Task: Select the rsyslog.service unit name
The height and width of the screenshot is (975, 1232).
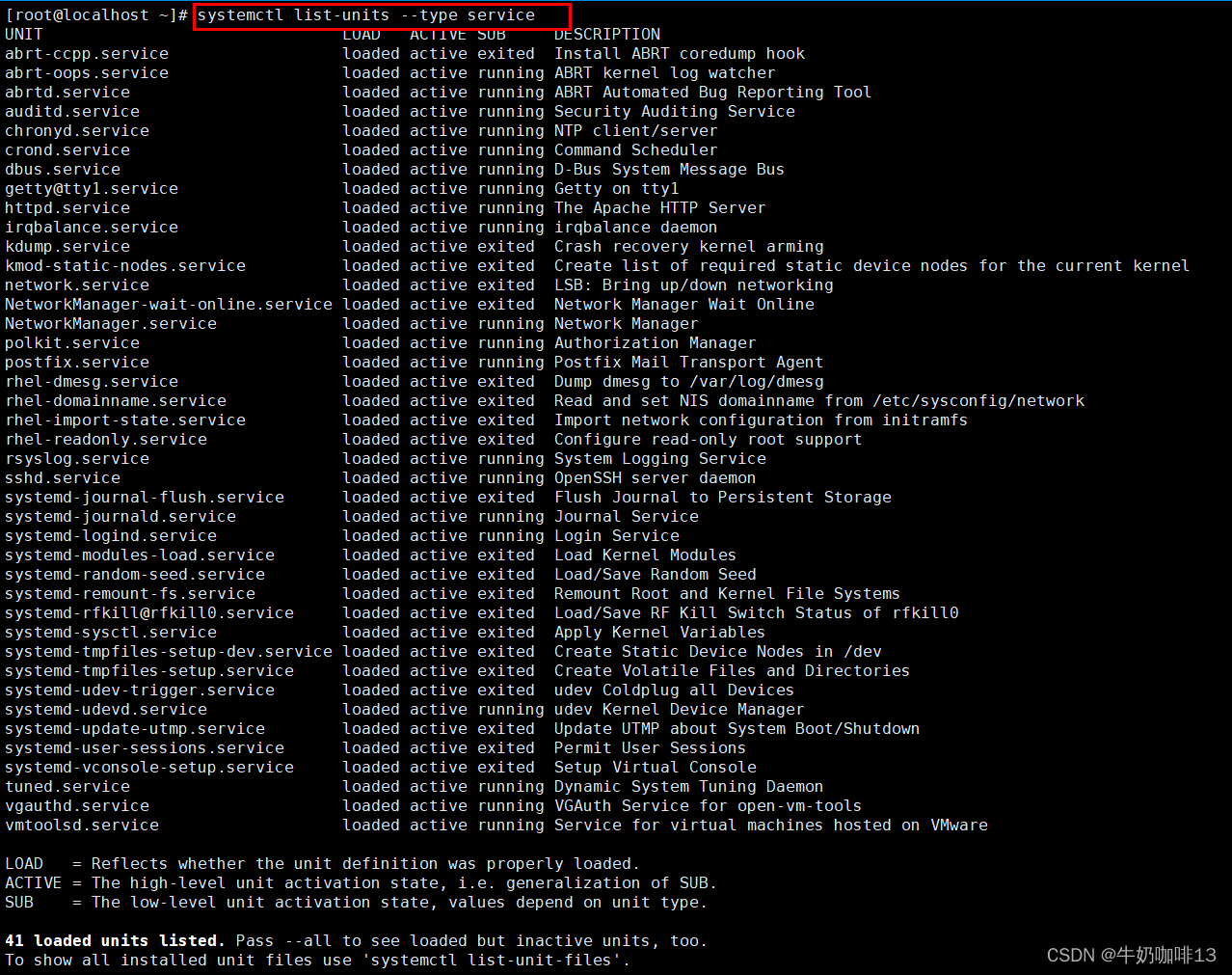Action: click(x=77, y=459)
